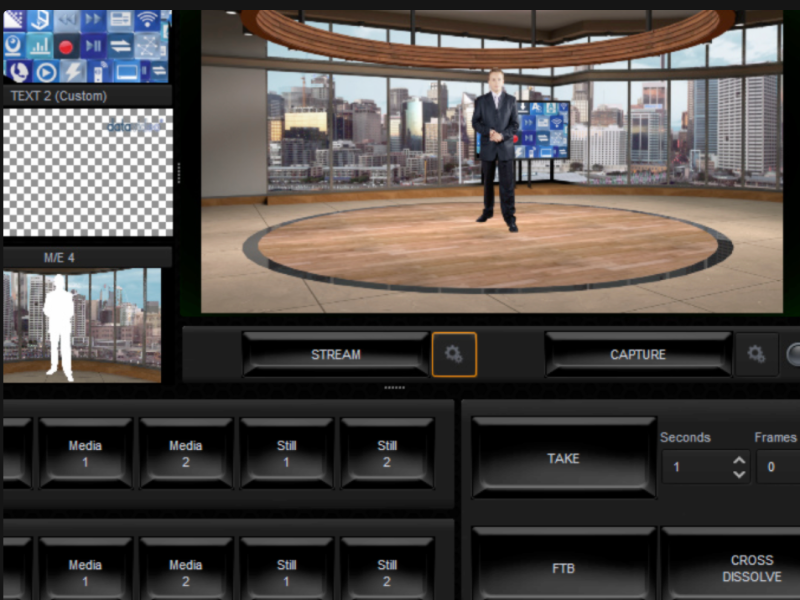Select Still 2 in the upper source row
The width and height of the screenshot is (800, 600).
tap(387, 454)
